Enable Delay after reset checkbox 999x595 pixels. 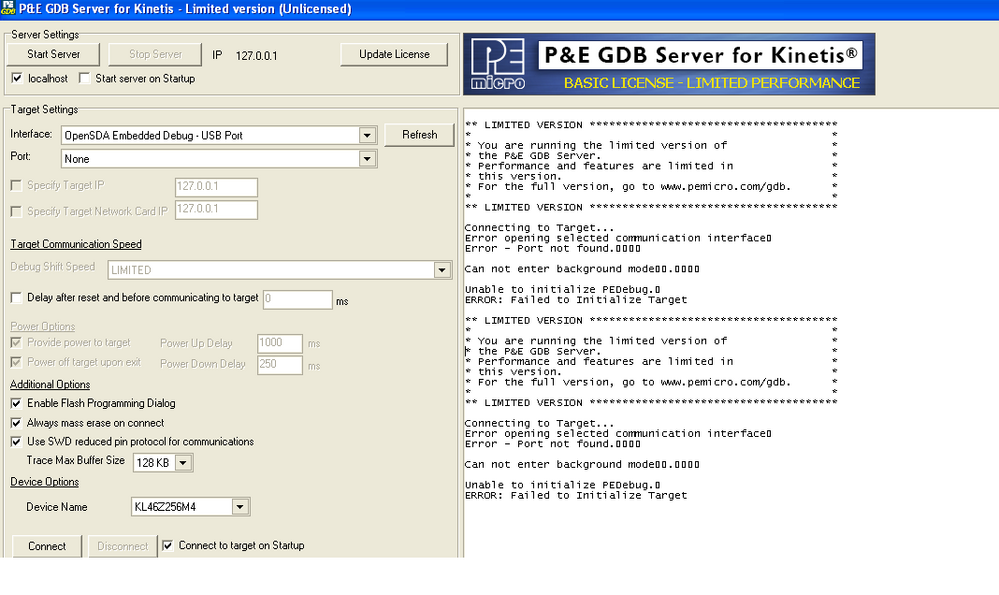click(x=17, y=298)
